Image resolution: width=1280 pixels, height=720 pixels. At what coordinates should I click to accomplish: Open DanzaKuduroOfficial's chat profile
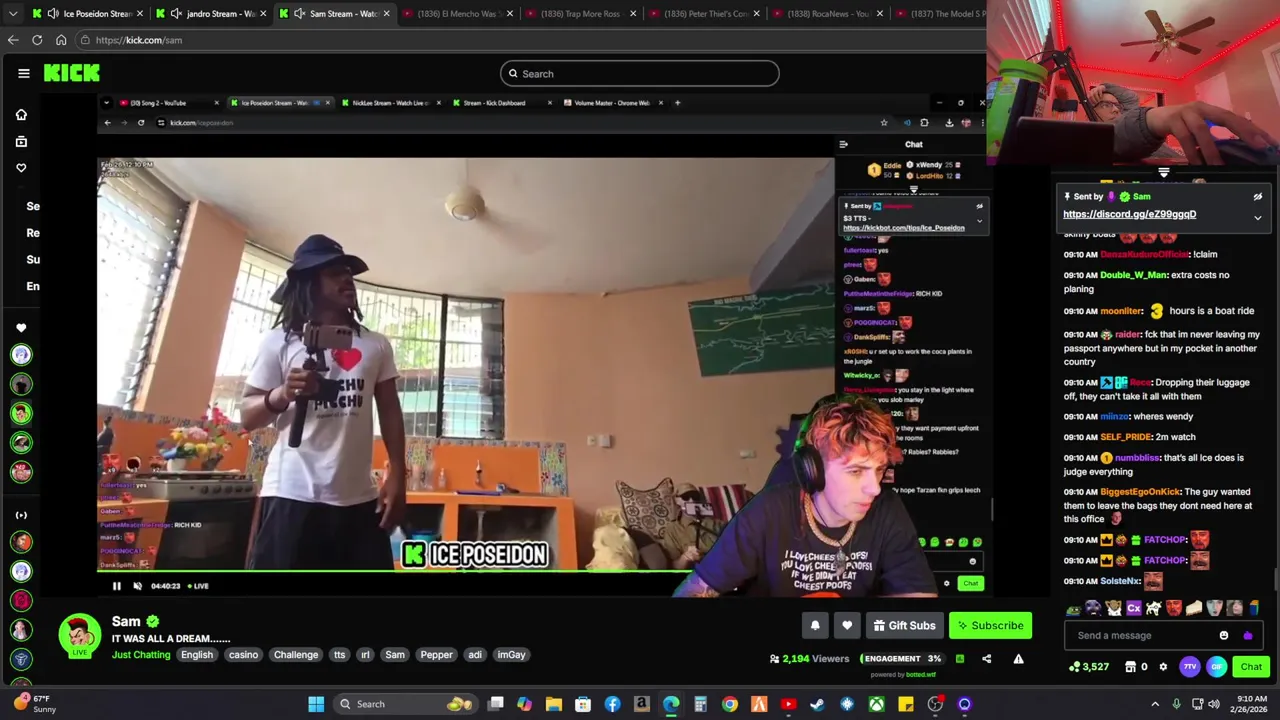pyautogui.click(x=1144, y=255)
